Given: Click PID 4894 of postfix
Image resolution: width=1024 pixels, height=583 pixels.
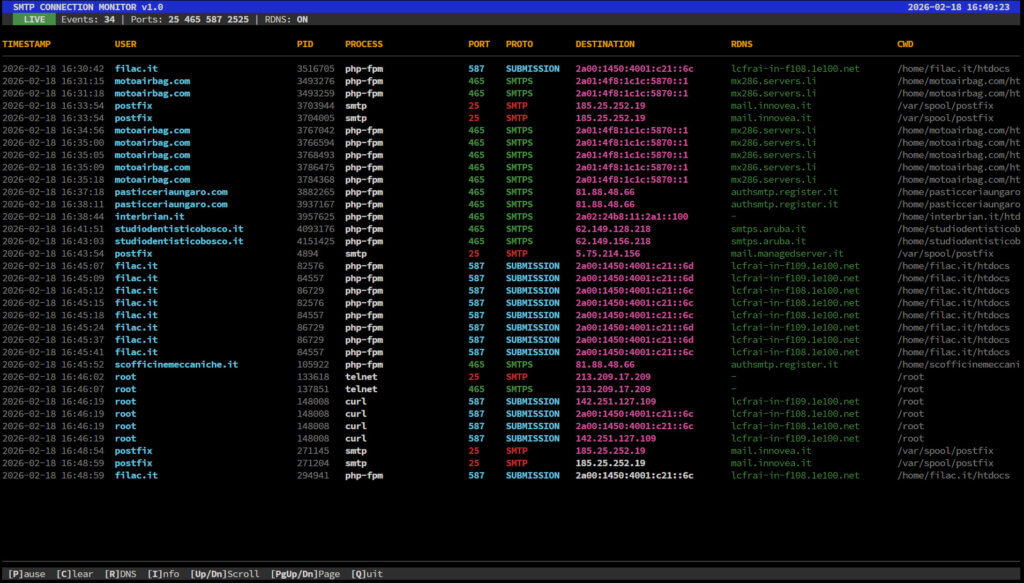Looking at the screenshot, I should tap(308, 254).
